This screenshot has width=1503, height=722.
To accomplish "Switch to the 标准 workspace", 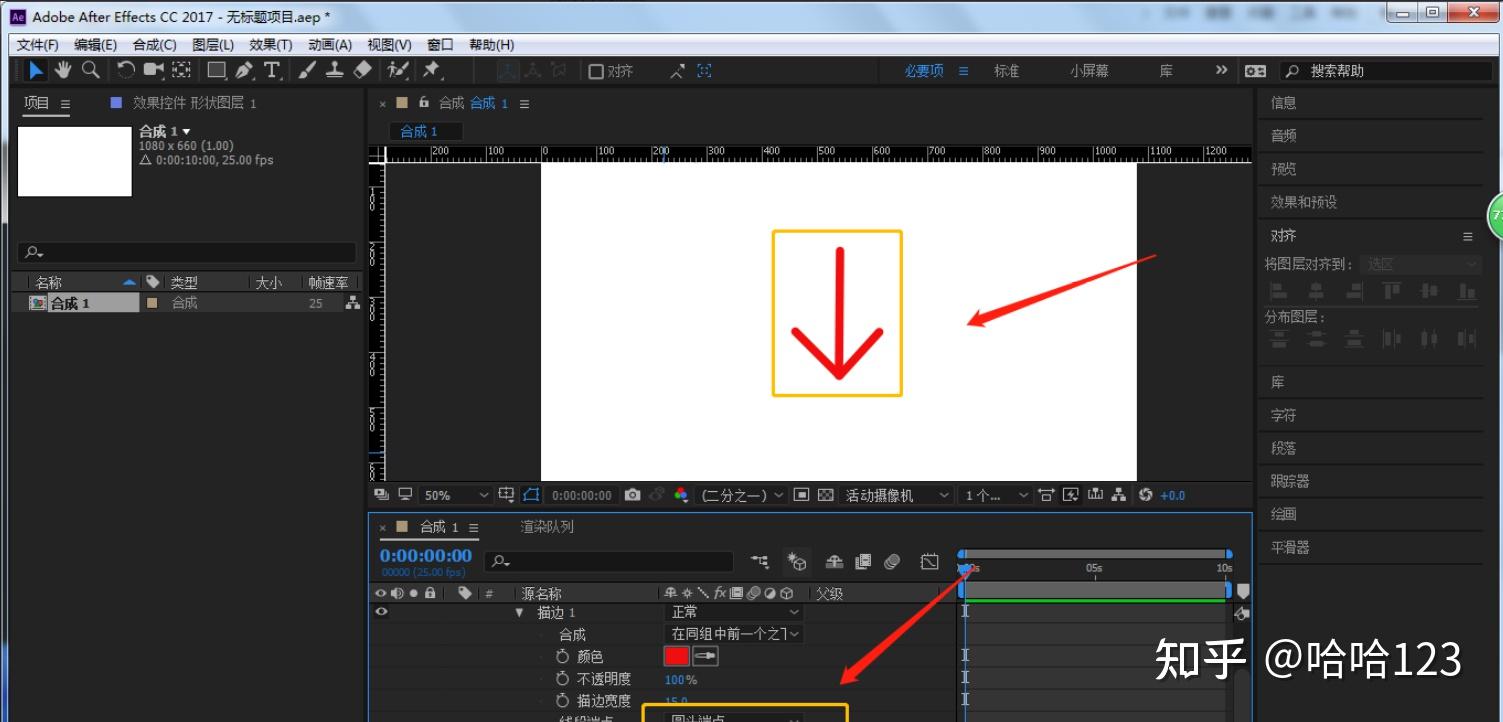I will [1006, 71].
